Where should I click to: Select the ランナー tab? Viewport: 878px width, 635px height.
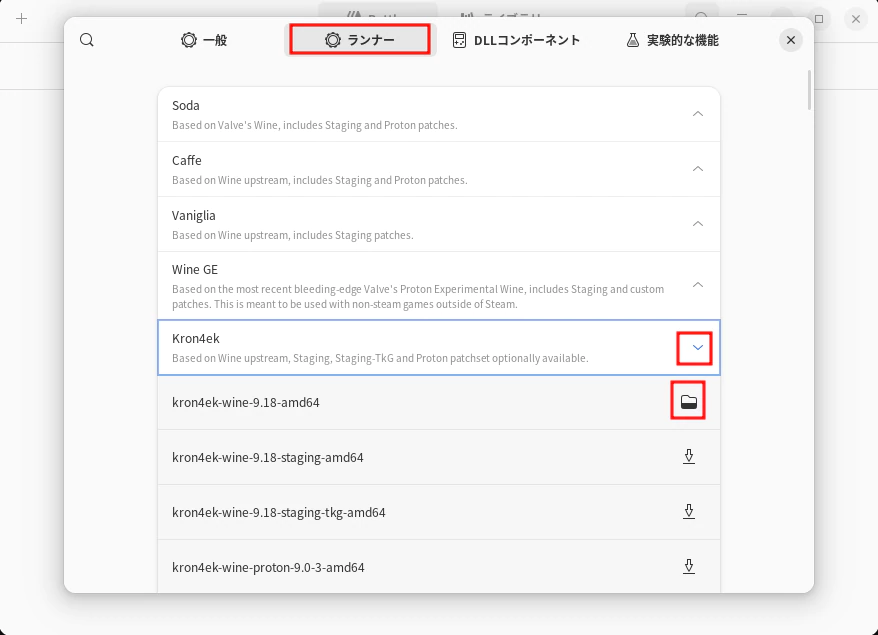point(360,40)
